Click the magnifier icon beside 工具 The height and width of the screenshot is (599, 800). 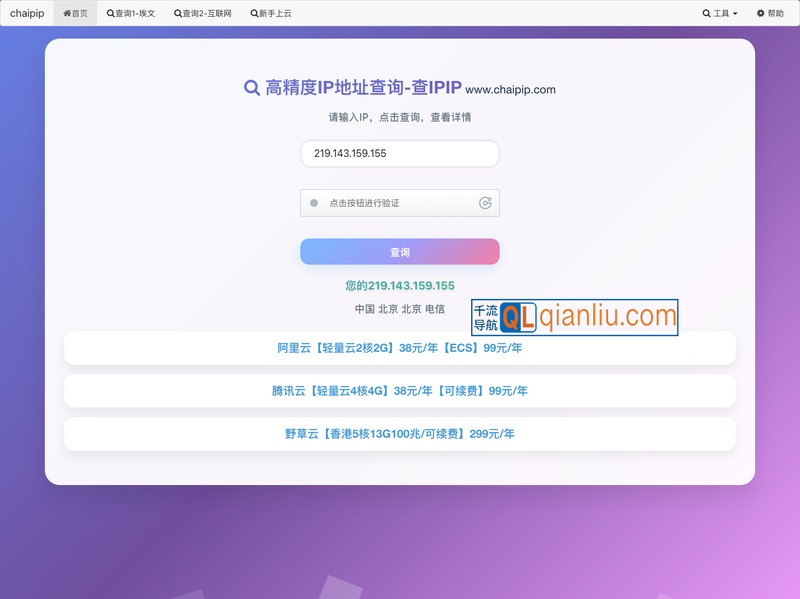(x=706, y=14)
